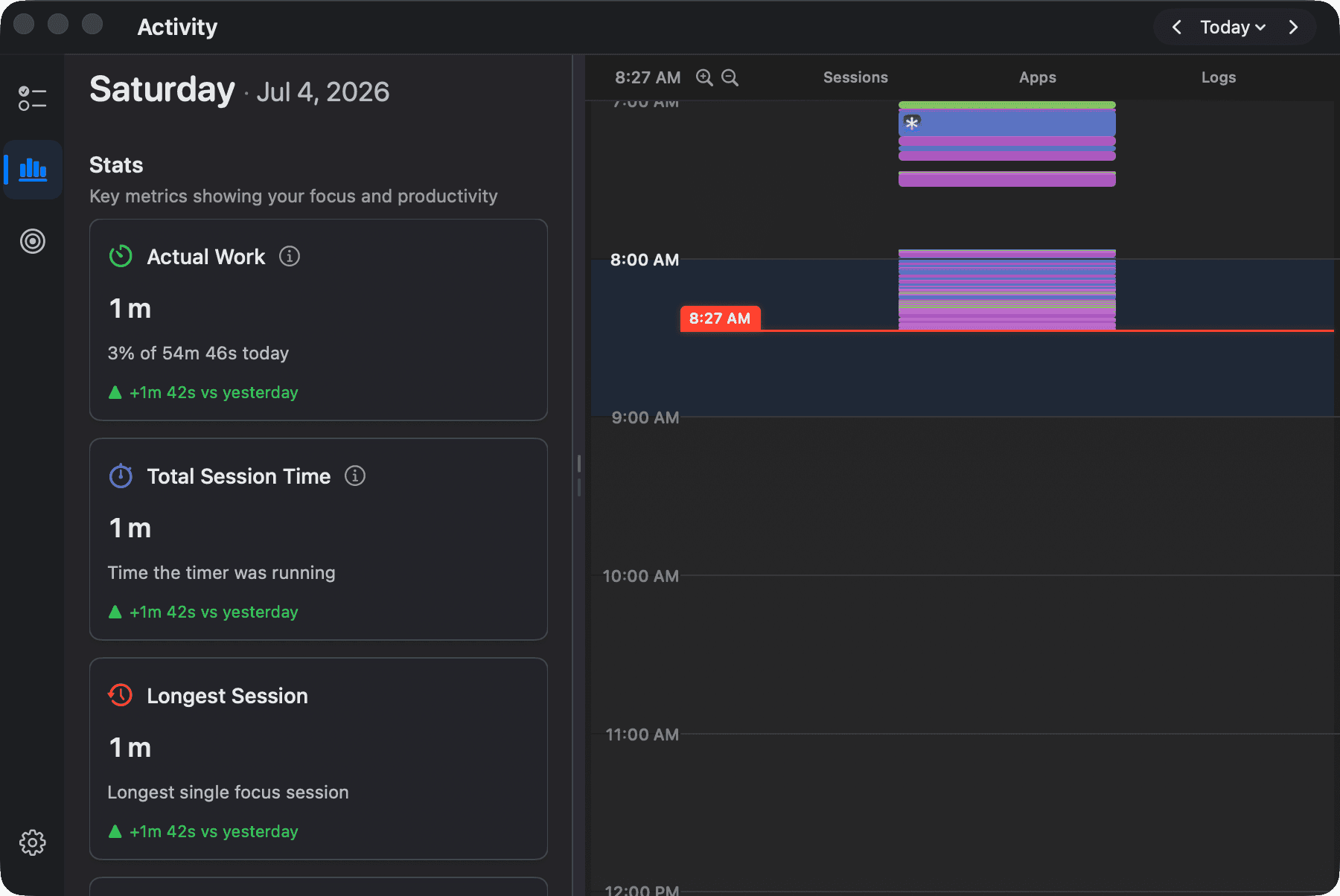Click the asterisk app icon in timeline
This screenshot has width=1340, height=896.
click(912, 123)
